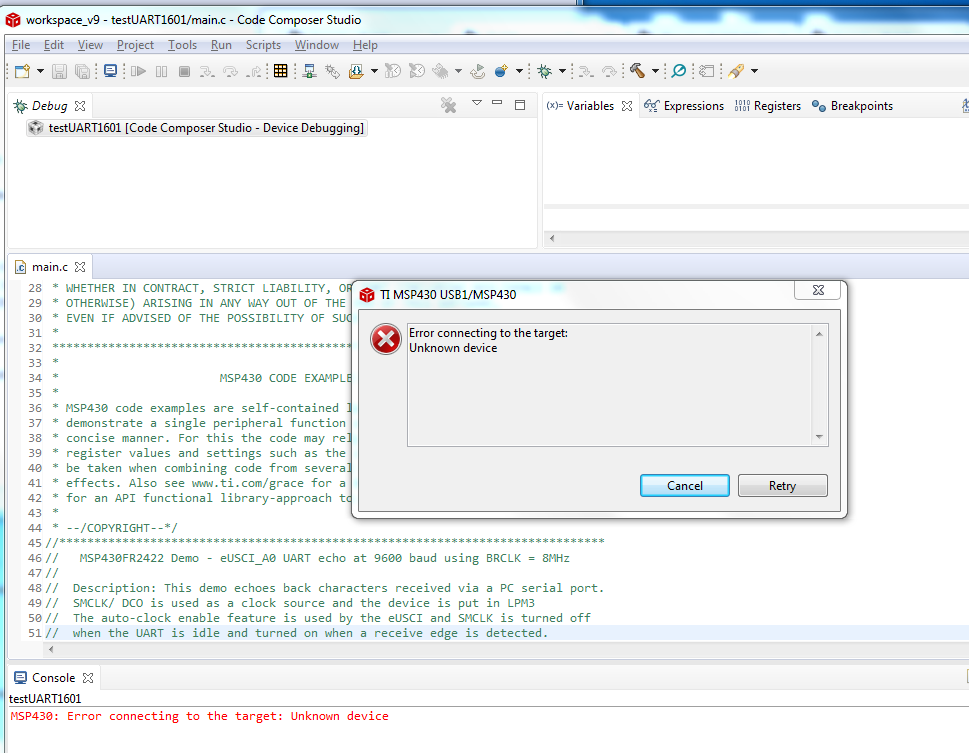Open the Debug launch dropdown arrow
Image resolution: width=969 pixels, height=753 pixels.
pyautogui.click(x=562, y=71)
